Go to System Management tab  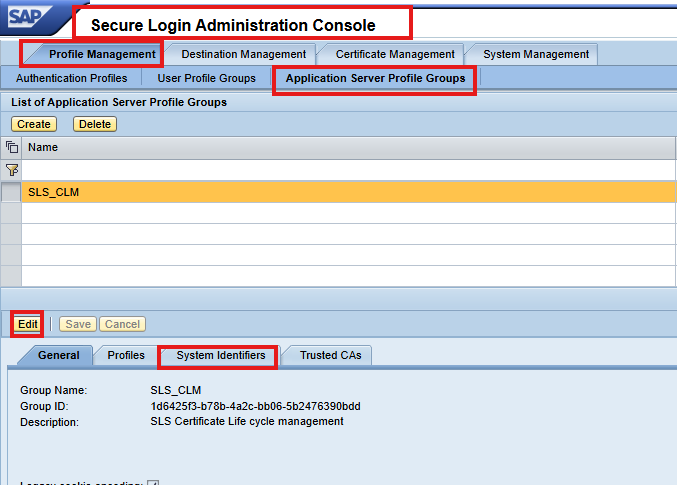535,54
